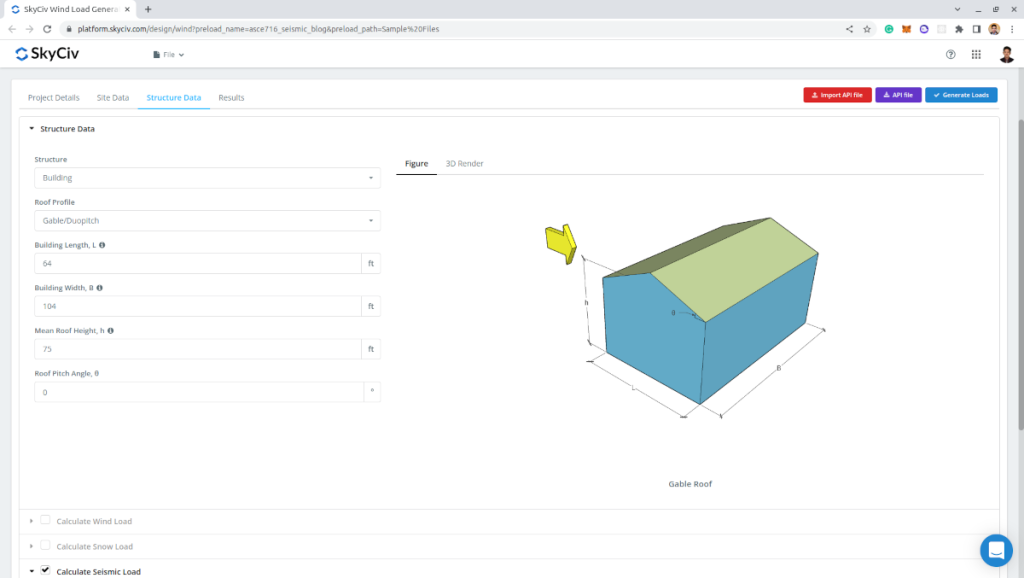
Task: Click the user profile avatar
Action: point(1006,54)
